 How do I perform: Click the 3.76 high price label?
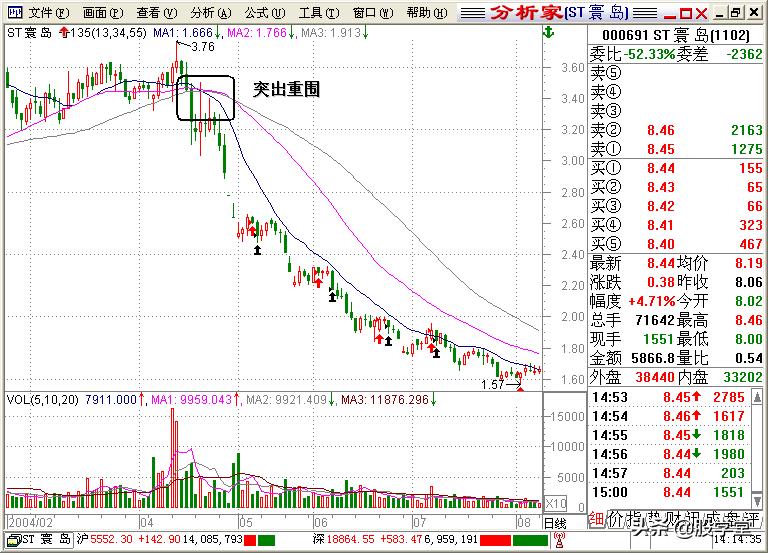(x=203, y=47)
